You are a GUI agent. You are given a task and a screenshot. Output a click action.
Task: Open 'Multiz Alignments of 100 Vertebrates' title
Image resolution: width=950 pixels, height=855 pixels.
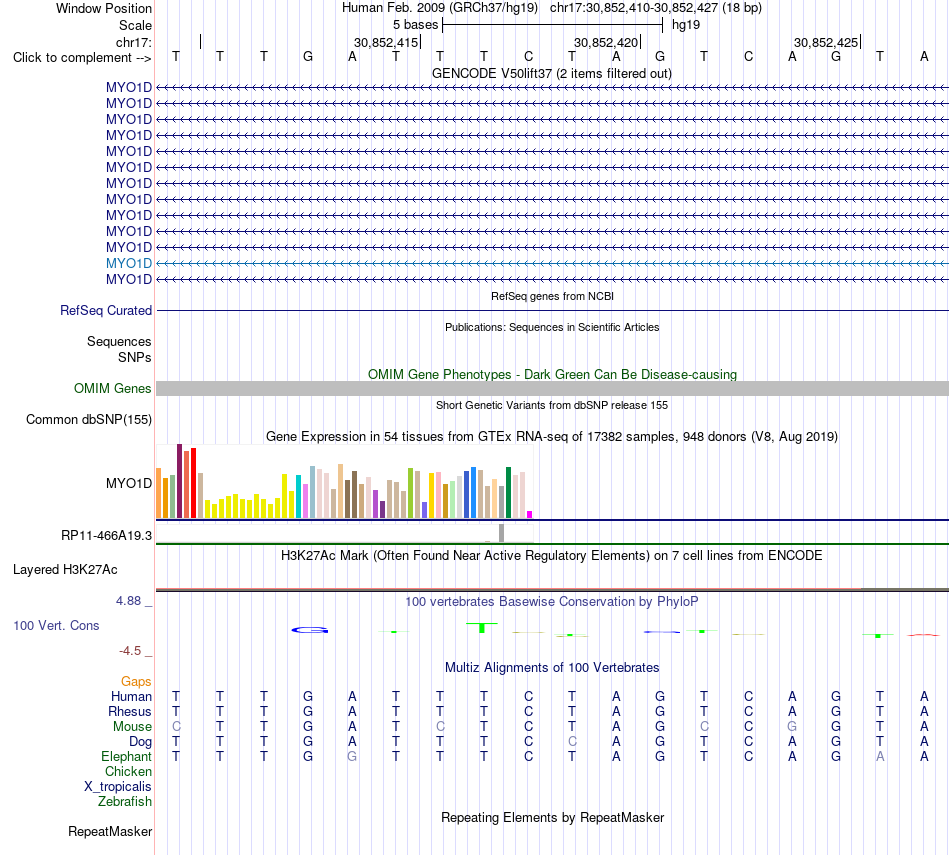click(x=552, y=668)
